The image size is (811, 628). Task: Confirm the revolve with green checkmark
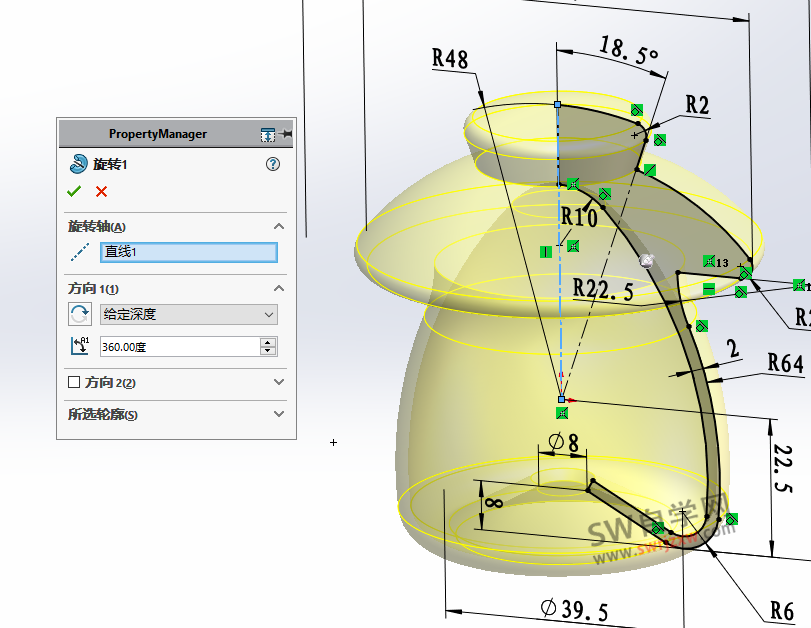click(x=73, y=191)
